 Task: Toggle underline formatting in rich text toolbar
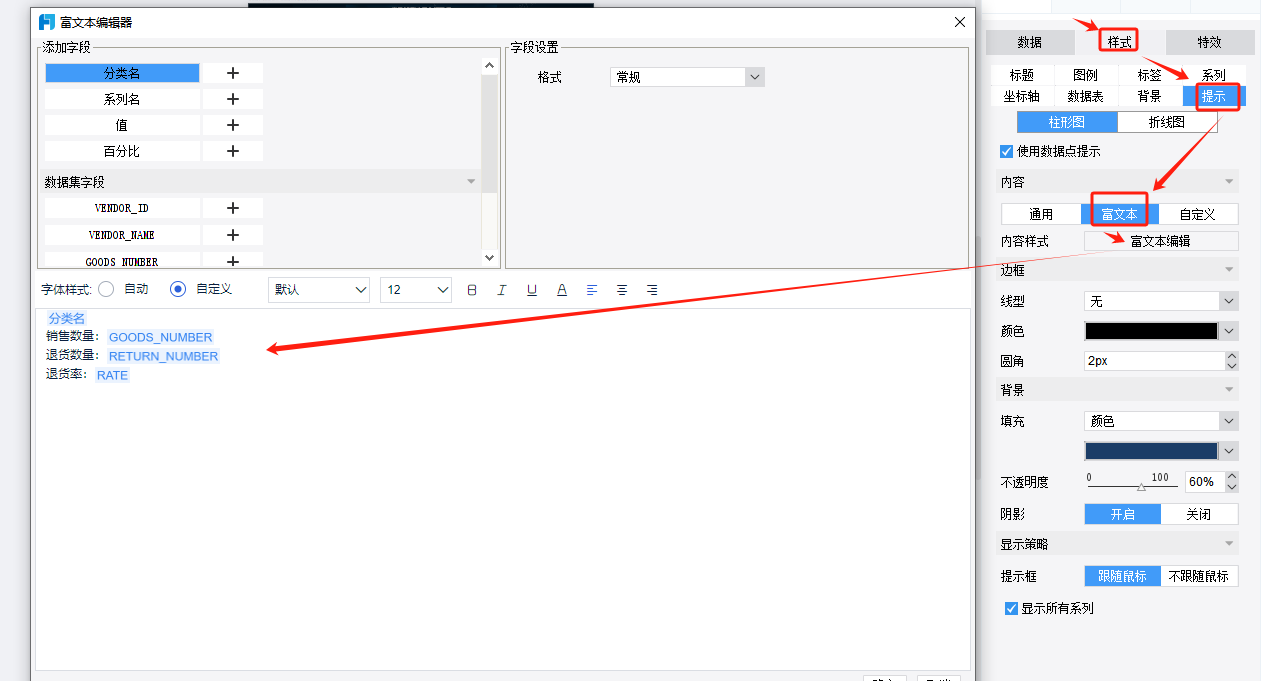point(532,290)
